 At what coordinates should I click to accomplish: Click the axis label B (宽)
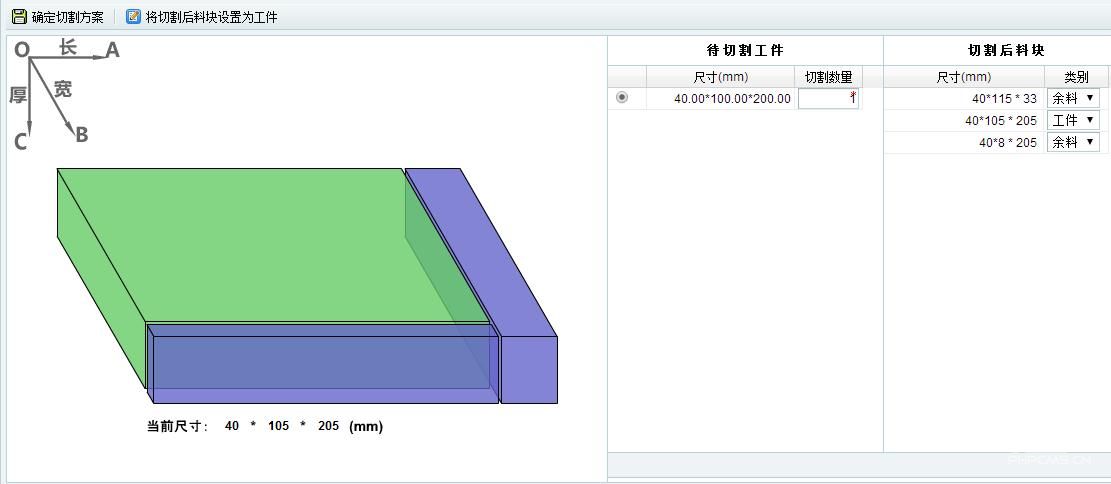(x=81, y=135)
